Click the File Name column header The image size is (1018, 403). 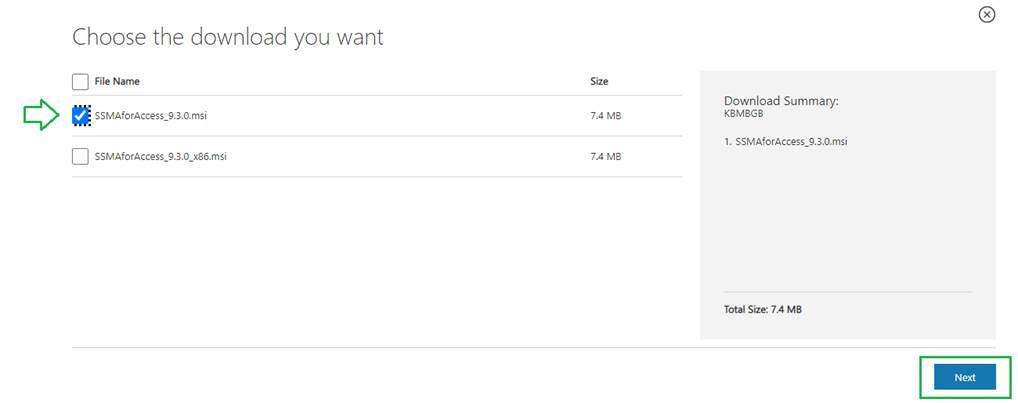(117, 81)
